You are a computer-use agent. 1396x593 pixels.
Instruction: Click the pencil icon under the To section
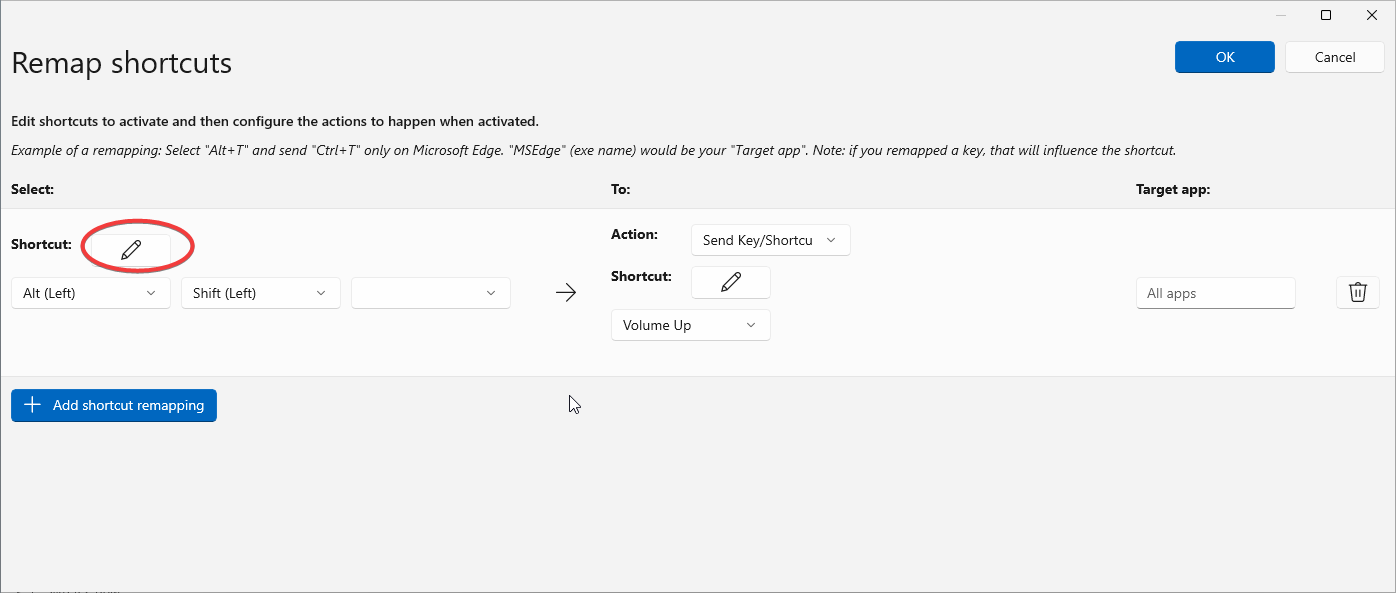tap(730, 282)
